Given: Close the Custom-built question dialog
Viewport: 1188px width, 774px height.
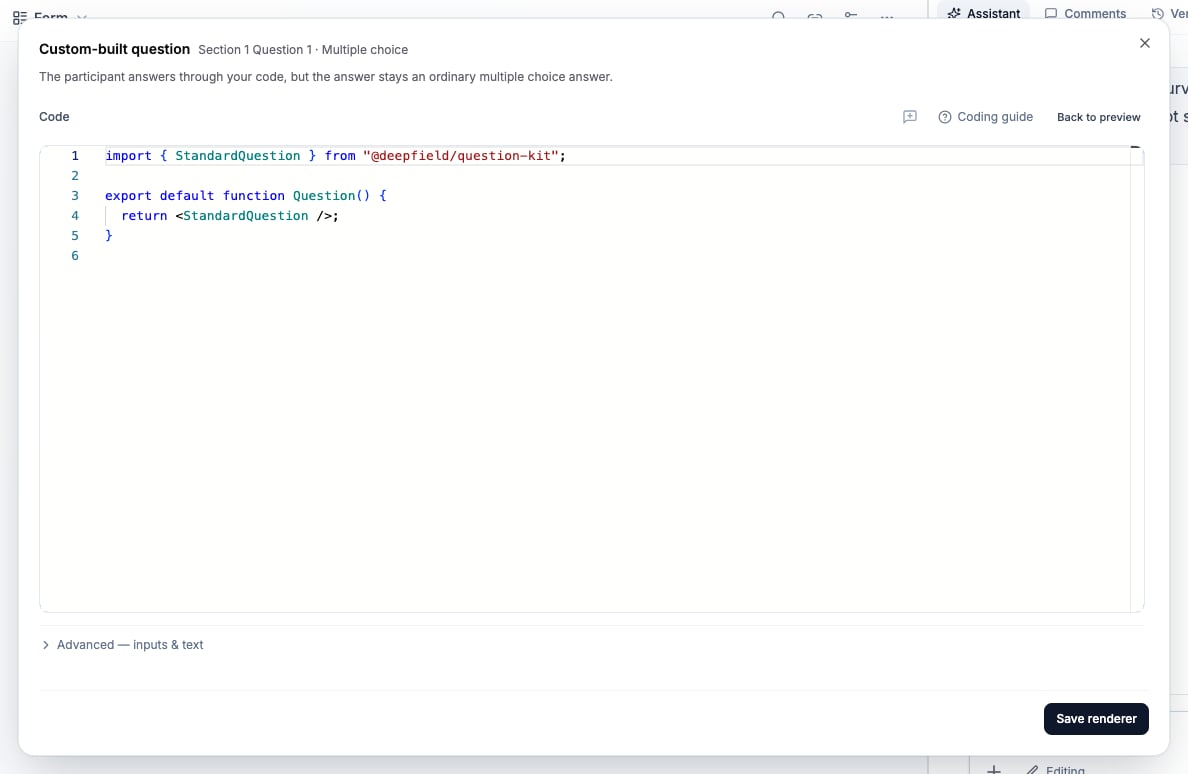Looking at the screenshot, I should click(1144, 43).
